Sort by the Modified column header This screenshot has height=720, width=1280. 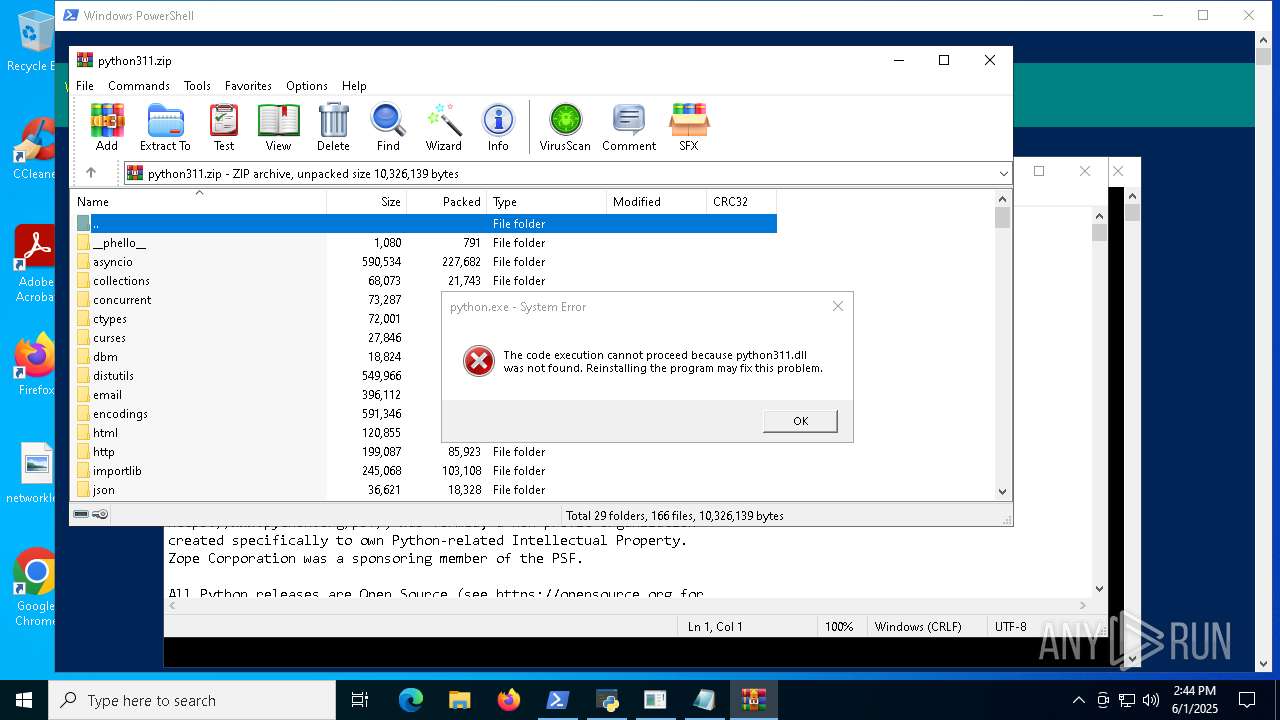click(656, 201)
